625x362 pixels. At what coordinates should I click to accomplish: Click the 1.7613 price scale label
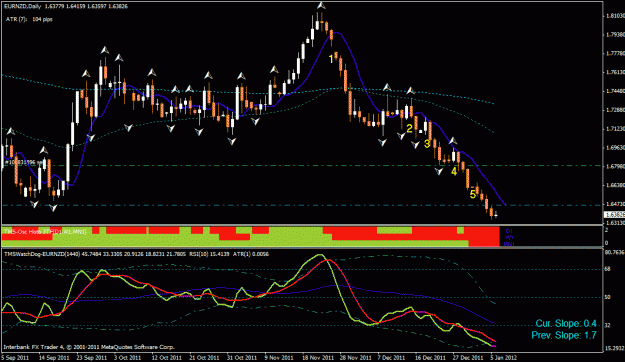(x=615, y=72)
